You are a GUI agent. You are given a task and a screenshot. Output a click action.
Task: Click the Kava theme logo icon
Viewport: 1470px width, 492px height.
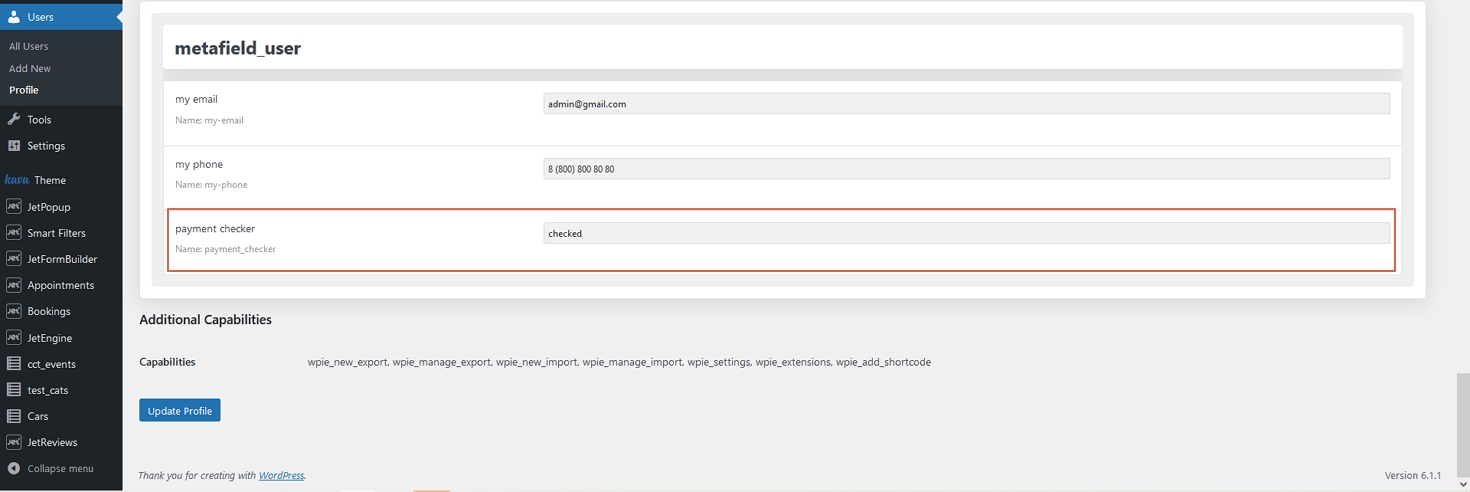pos(17,180)
